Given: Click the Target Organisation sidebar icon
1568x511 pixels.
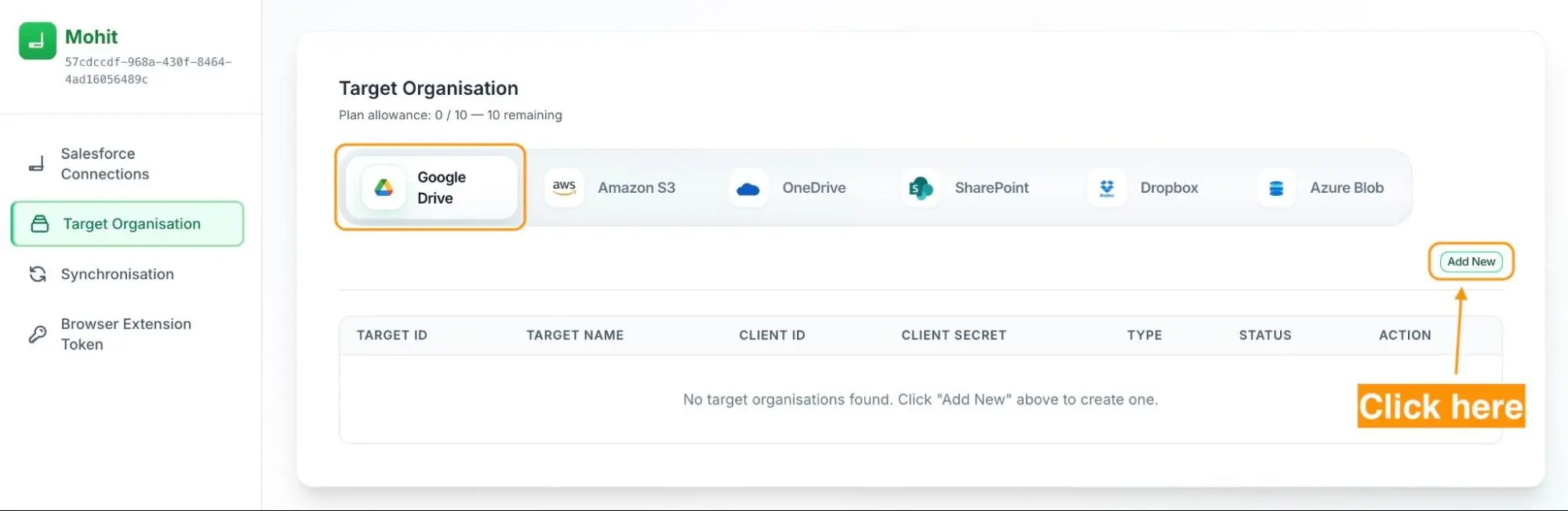Looking at the screenshot, I should click(39, 224).
